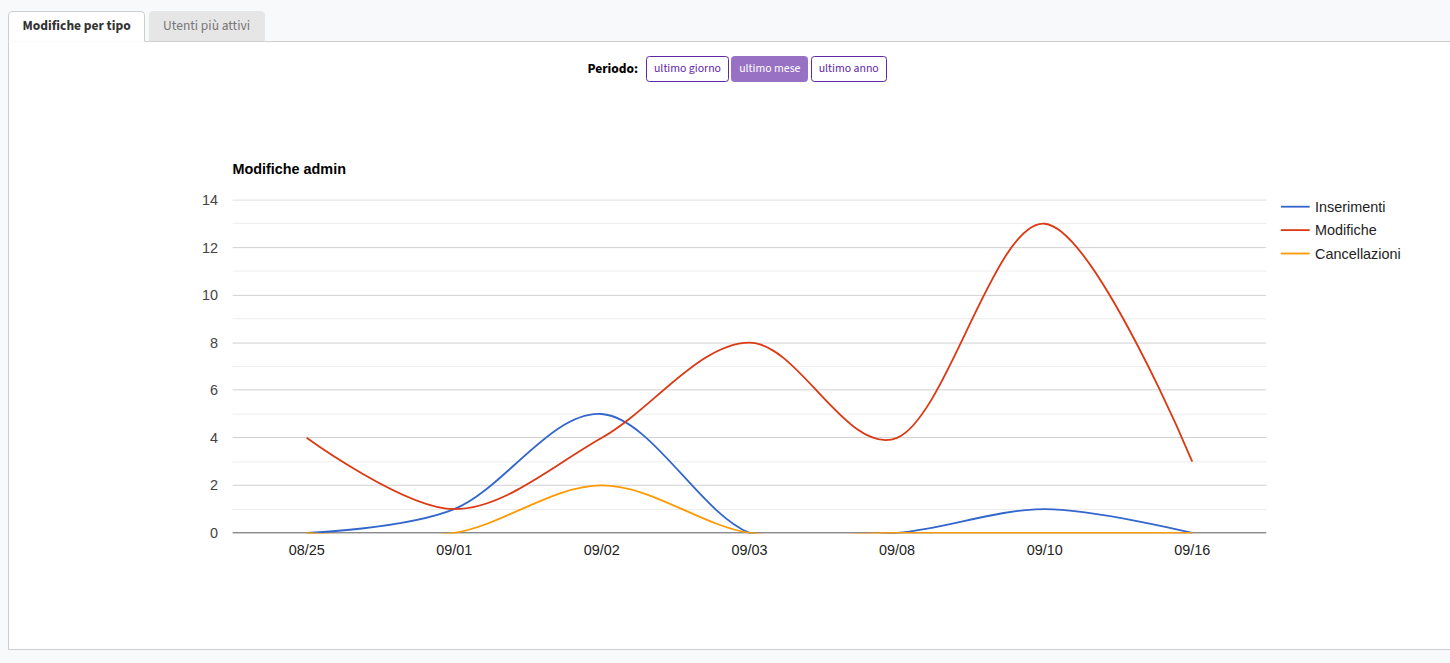Click the 09/01 x-axis date label
The height and width of the screenshot is (663, 1450).
pyautogui.click(x=454, y=551)
